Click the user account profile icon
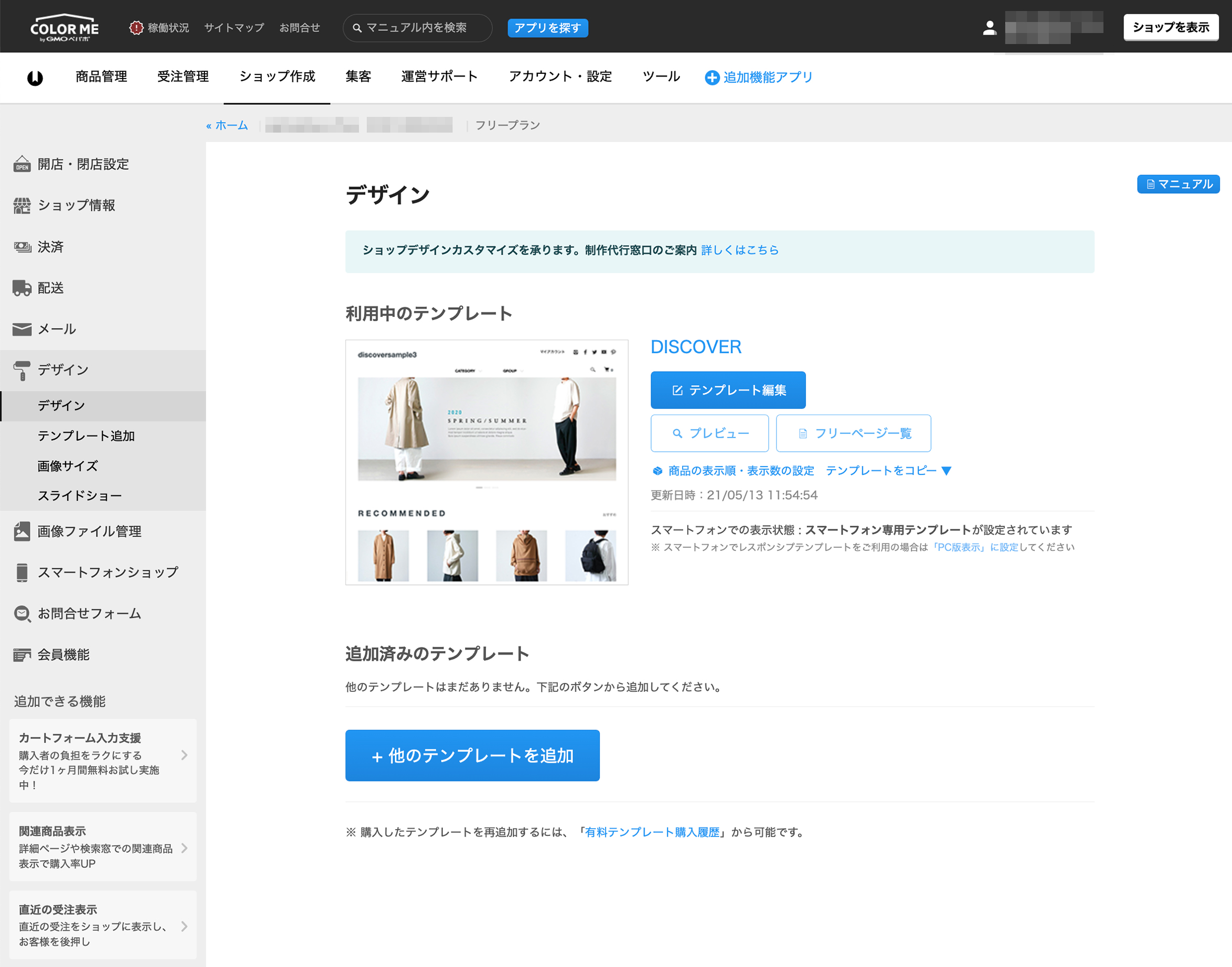Image resolution: width=1232 pixels, height=967 pixels. [x=989, y=28]
